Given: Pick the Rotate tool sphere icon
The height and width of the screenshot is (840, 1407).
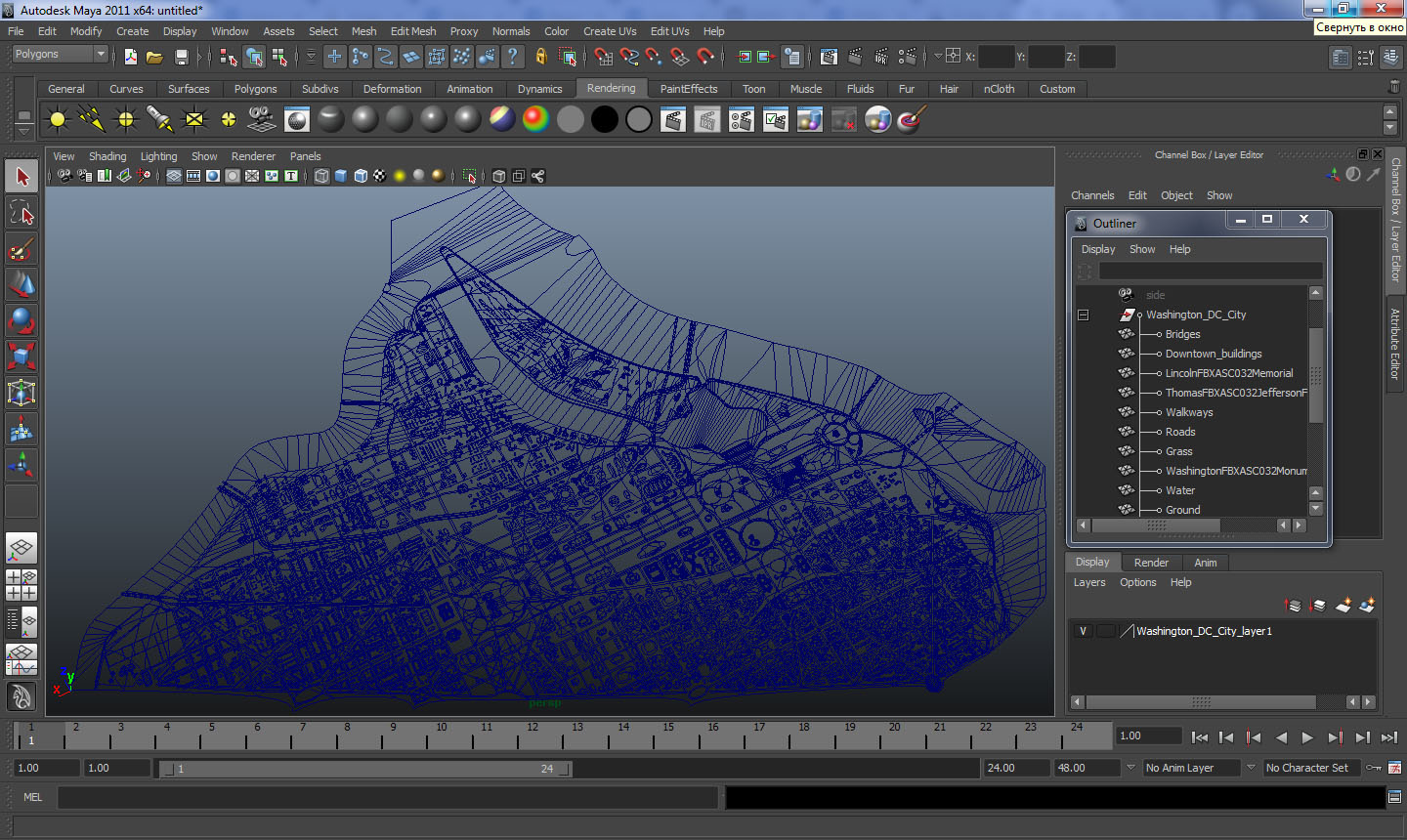Looking at the screenshot, I should point(21,320).
